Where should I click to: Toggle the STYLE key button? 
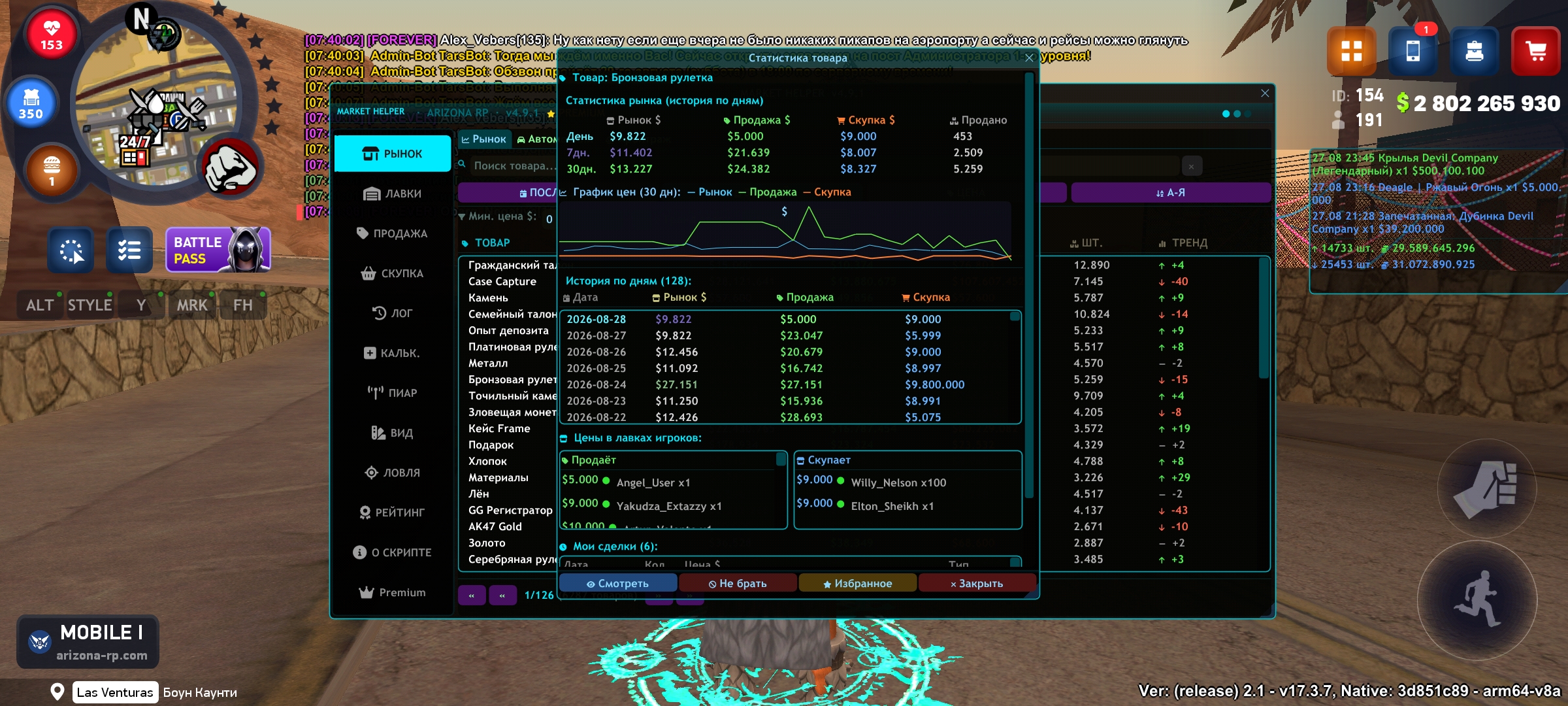[90, 305]
